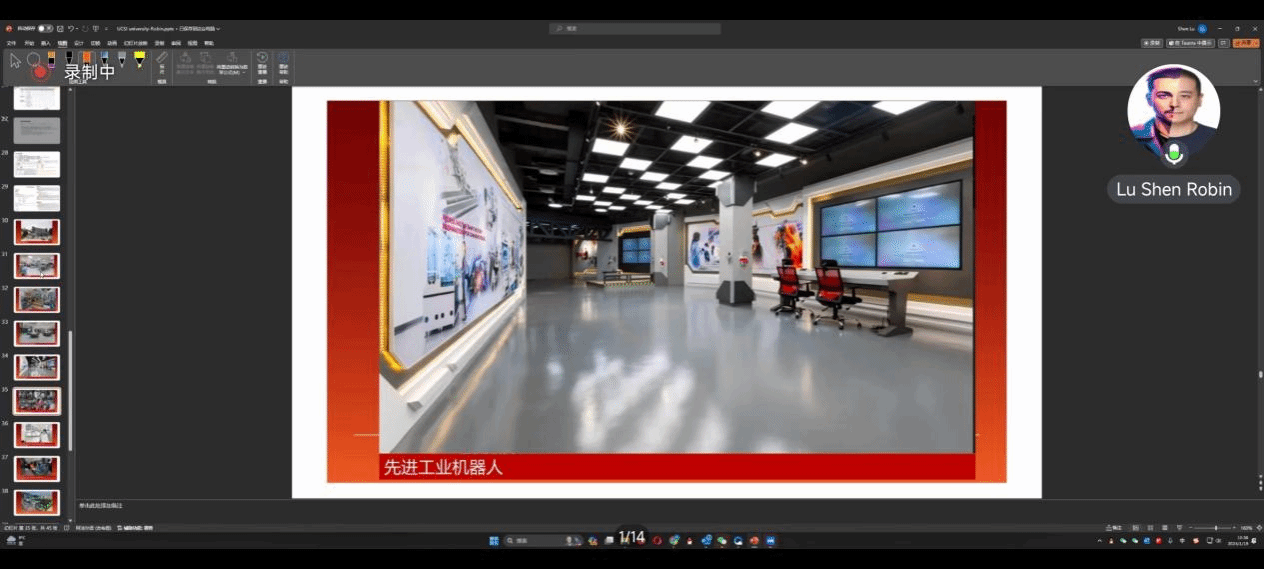Image resolution: width=1264 pixels, height=569 pixels.
Task: Click the ruler tool icon
Action: [162, 61]
